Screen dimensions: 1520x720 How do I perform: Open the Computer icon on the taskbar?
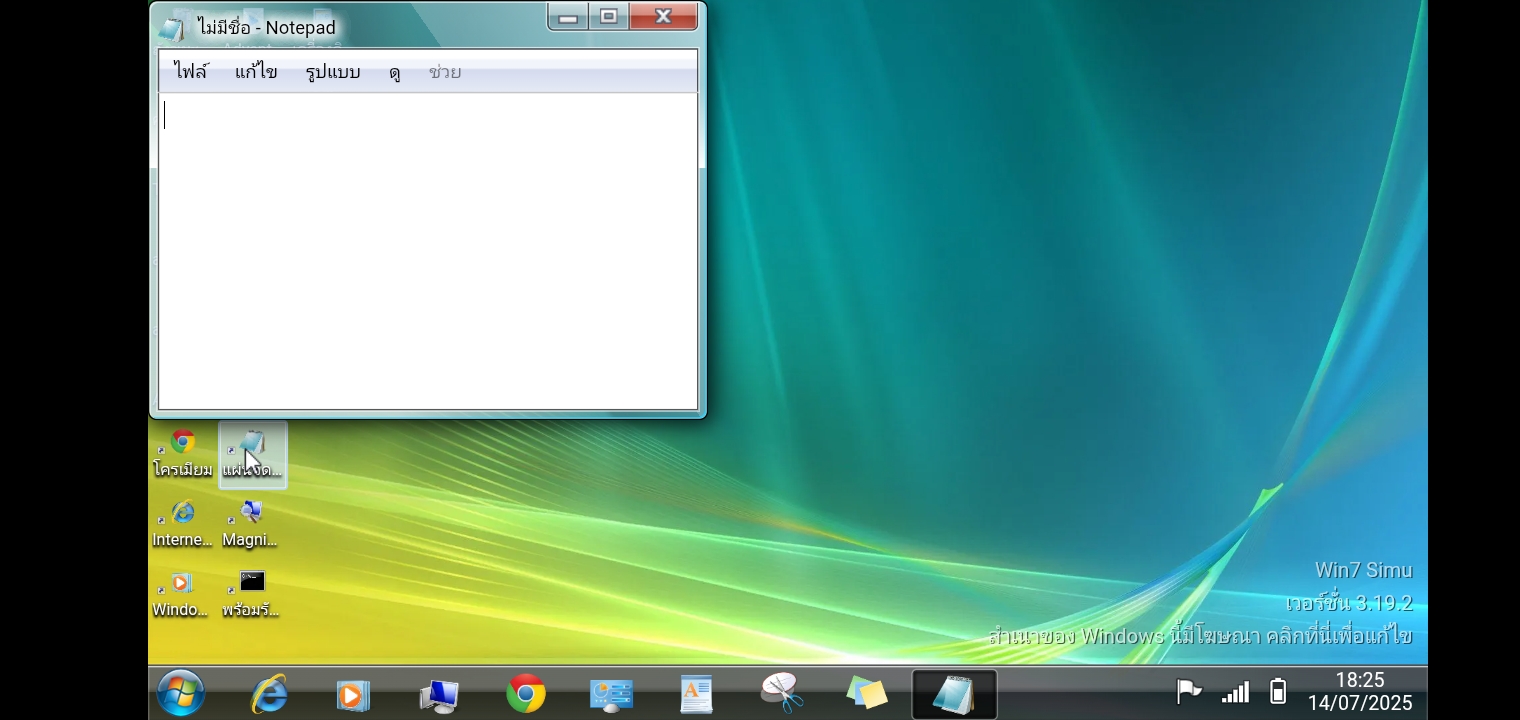439,695
